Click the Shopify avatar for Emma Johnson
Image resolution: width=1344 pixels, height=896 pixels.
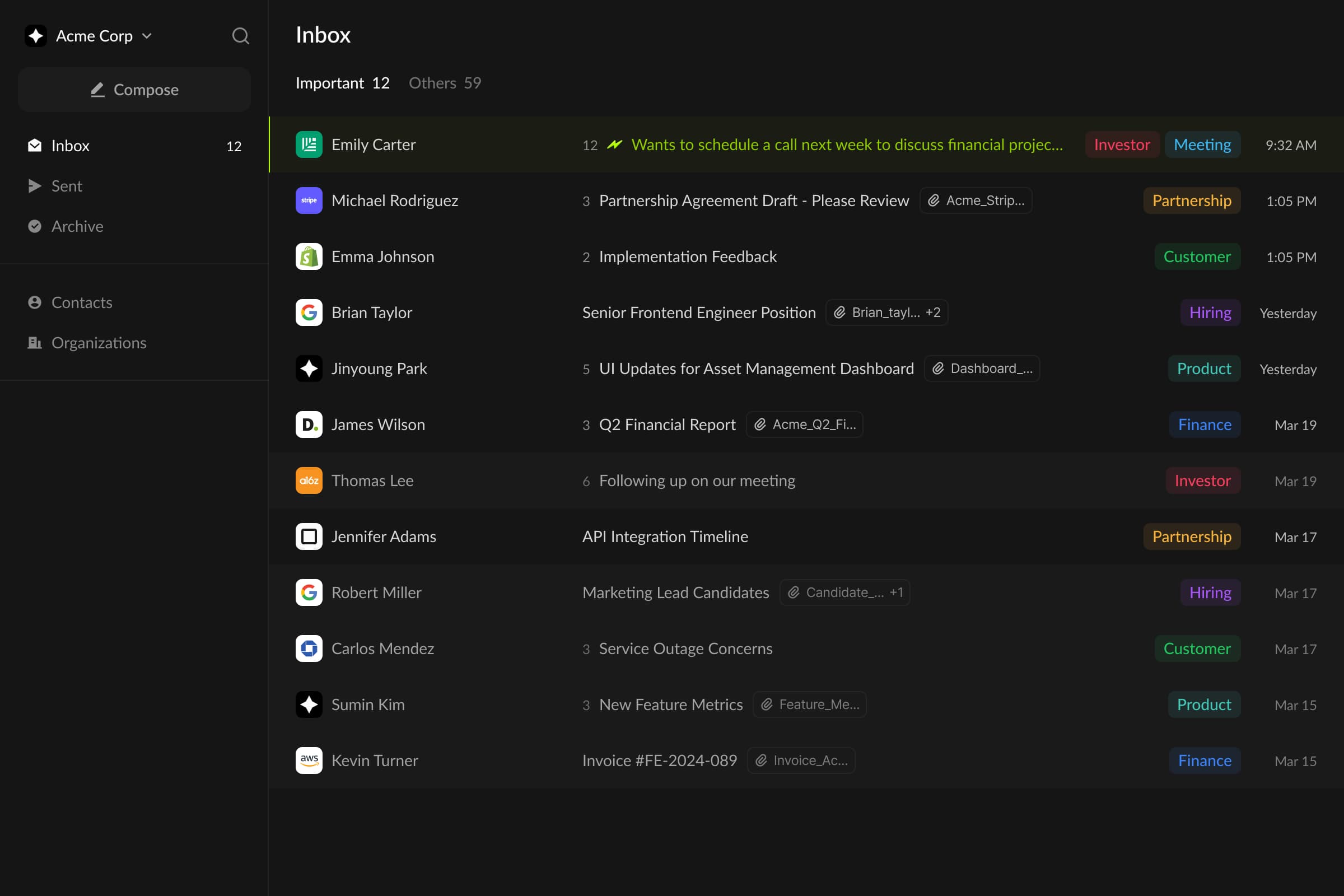(309, 256)
